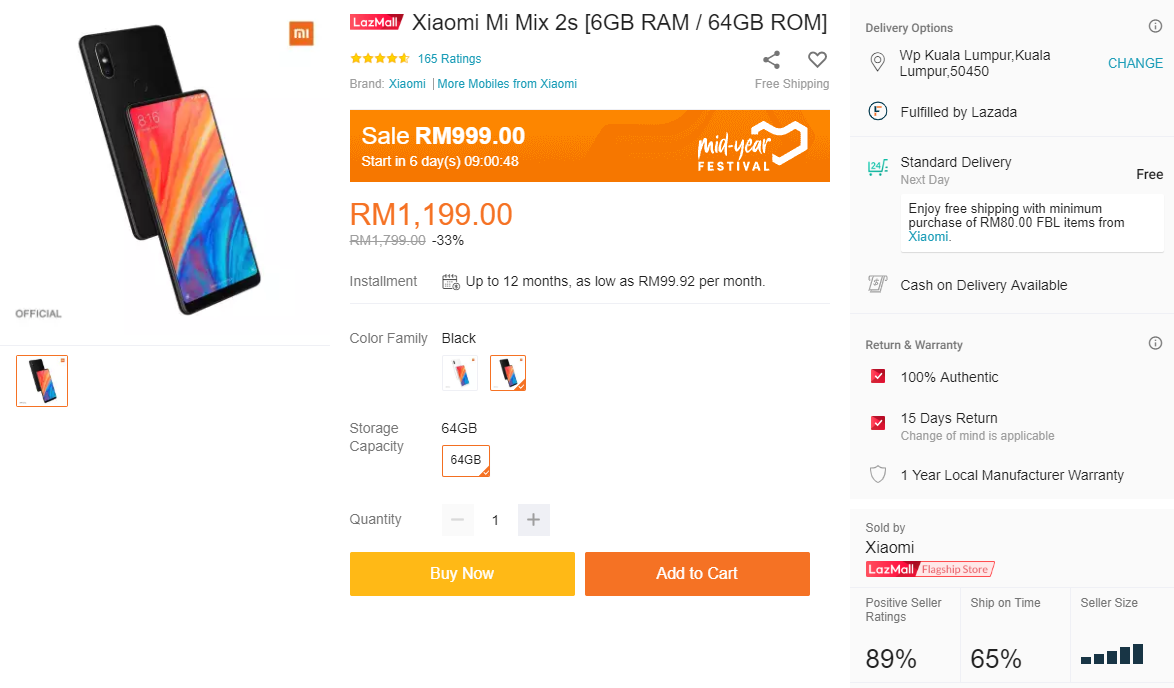Viewport: 1174px width, 688px height.
Task: Click the Xiaomi Mi logo badge
Action: [x=301, y=34]
